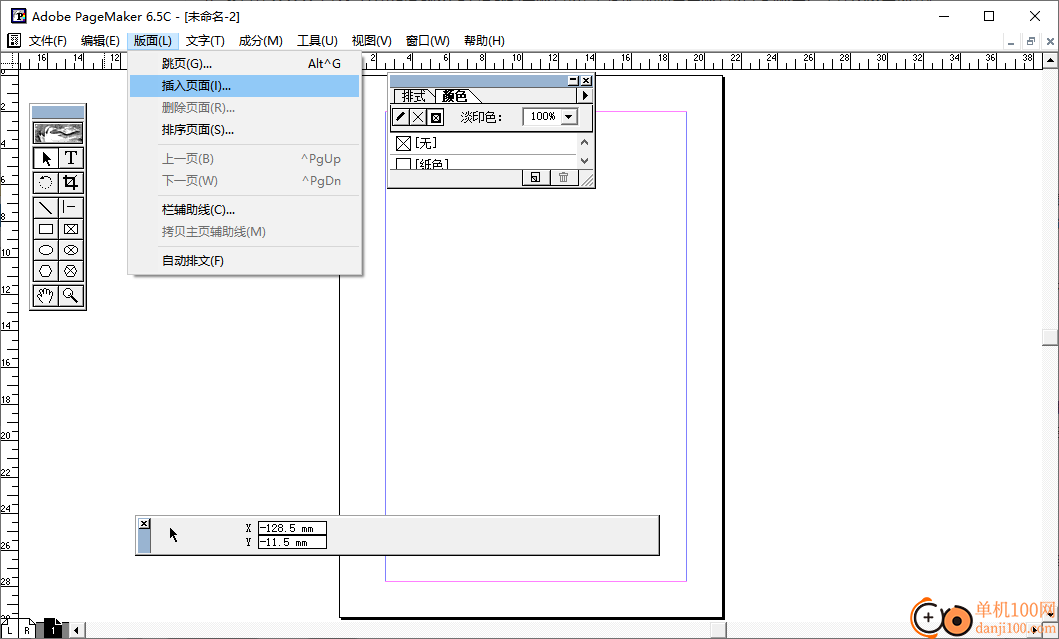Choose 跳页(G)... from layout menu
The height and width of the screenshot is (639, 1059).
coord(244,63)
